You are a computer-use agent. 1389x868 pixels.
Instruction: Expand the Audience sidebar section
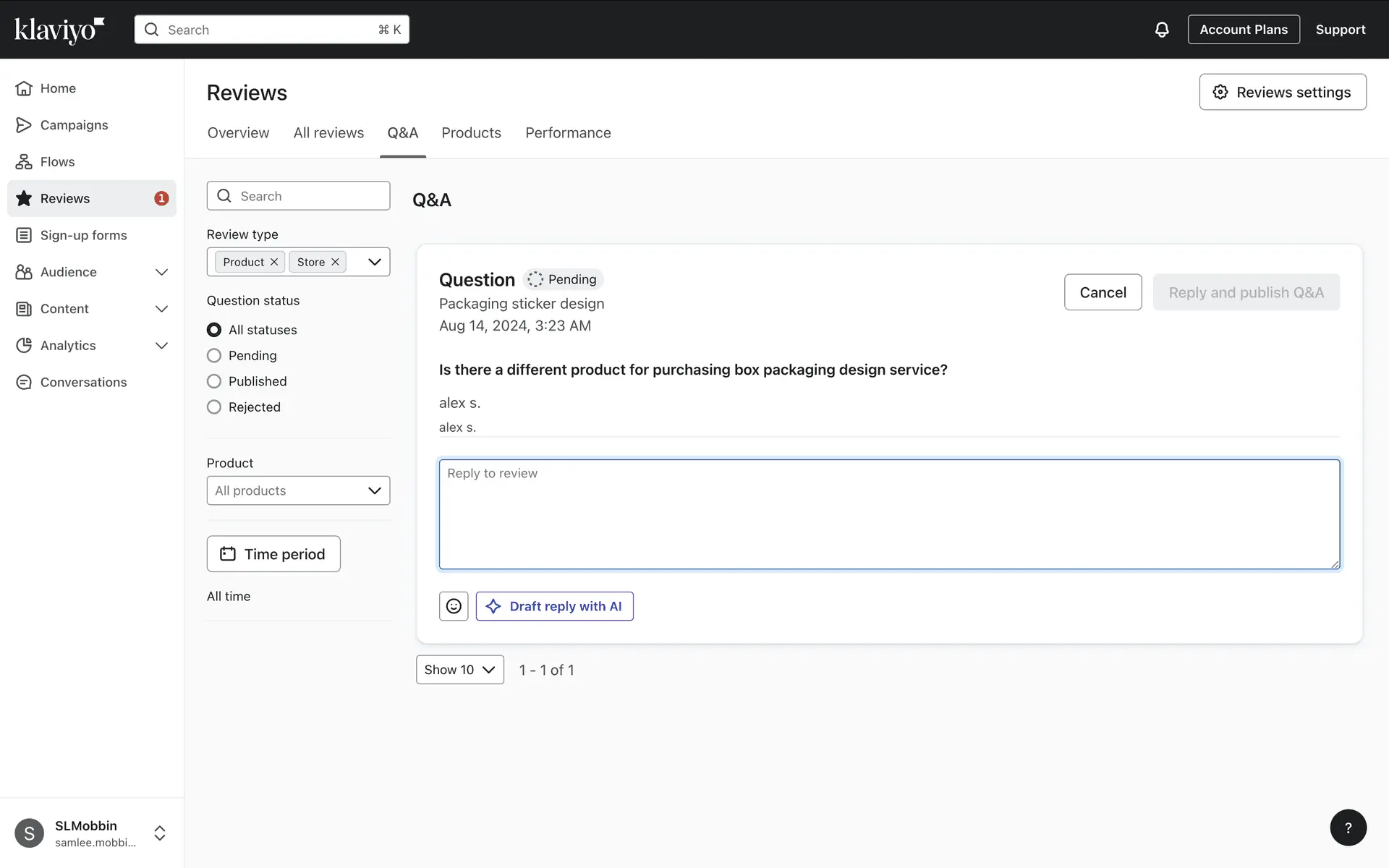point(161,272)
